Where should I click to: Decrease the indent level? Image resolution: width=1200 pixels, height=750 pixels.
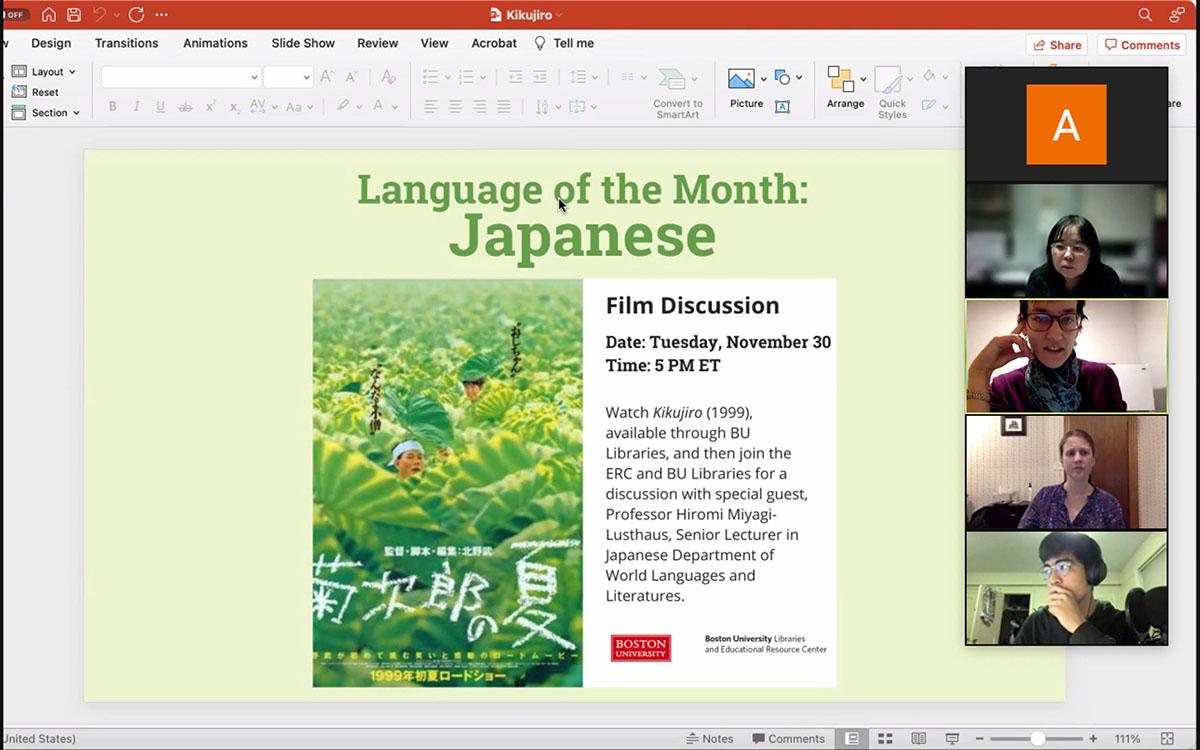[x=516, y=77]
